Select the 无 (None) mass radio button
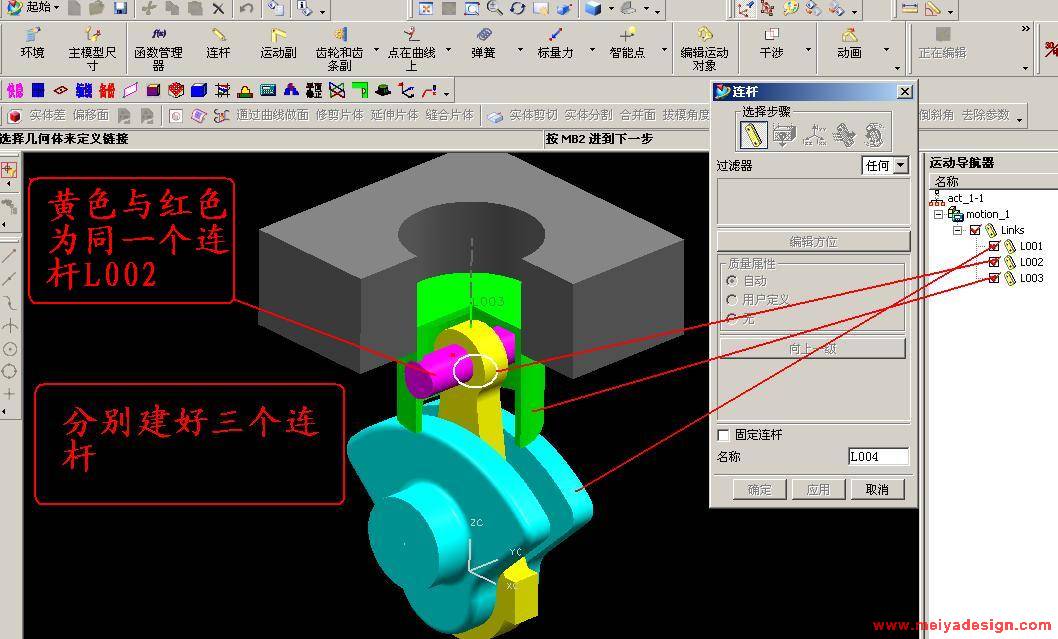The image size is (1058, 639). [731, 318]
